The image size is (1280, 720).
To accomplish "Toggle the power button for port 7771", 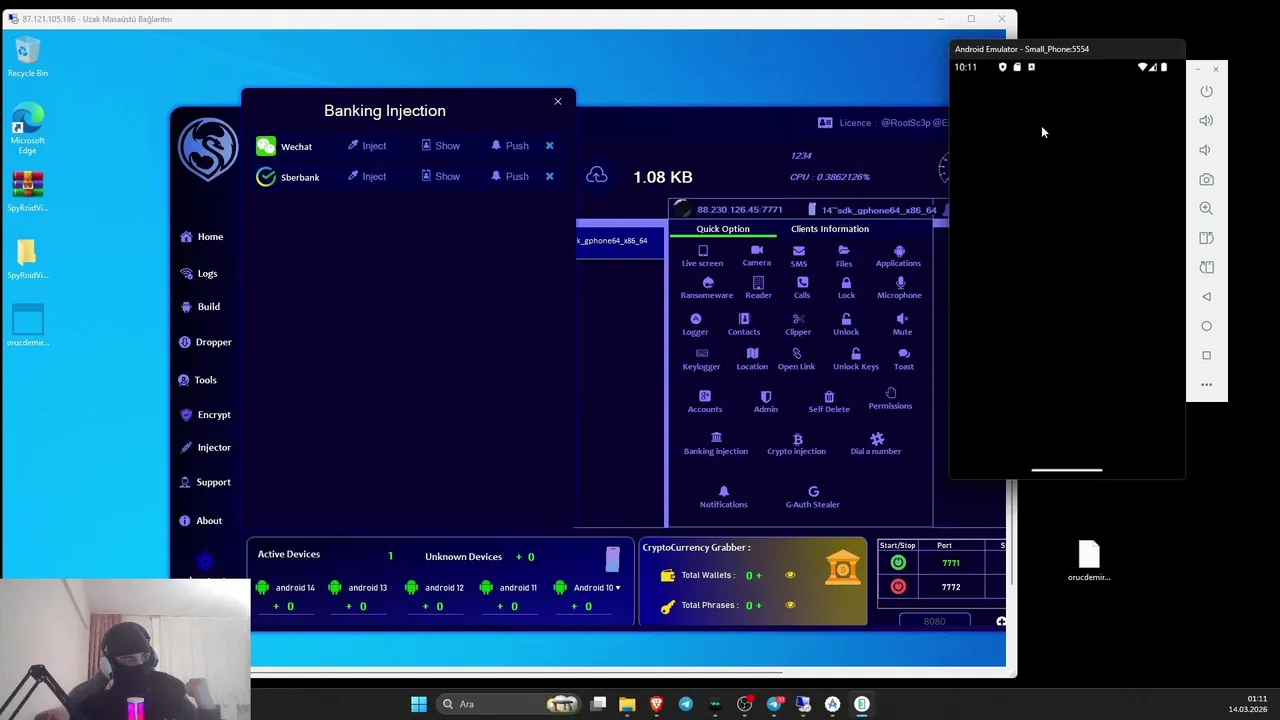I will click(x=898, y=563).
